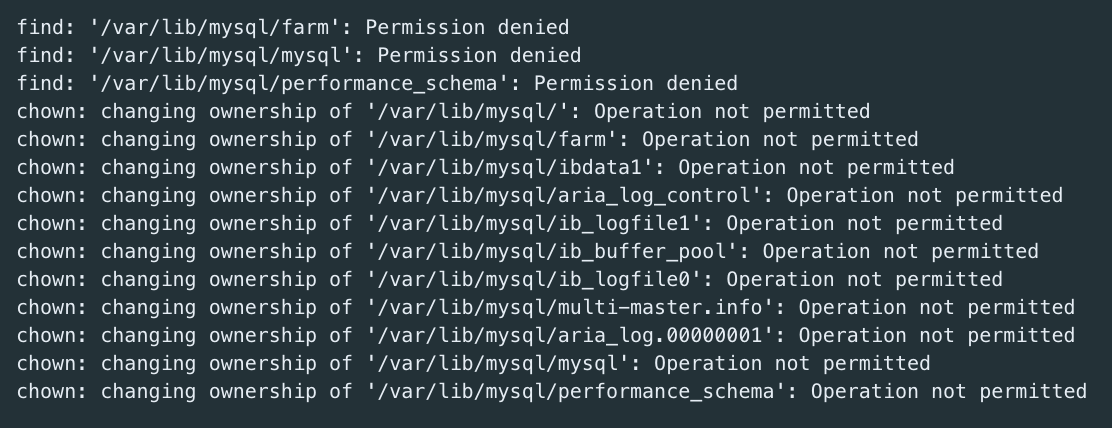Click the '/var/lib/mysql/ib_buffer_pool' path
The width and height of the screenshot is (1112, 428).
[x=553, y=251]
